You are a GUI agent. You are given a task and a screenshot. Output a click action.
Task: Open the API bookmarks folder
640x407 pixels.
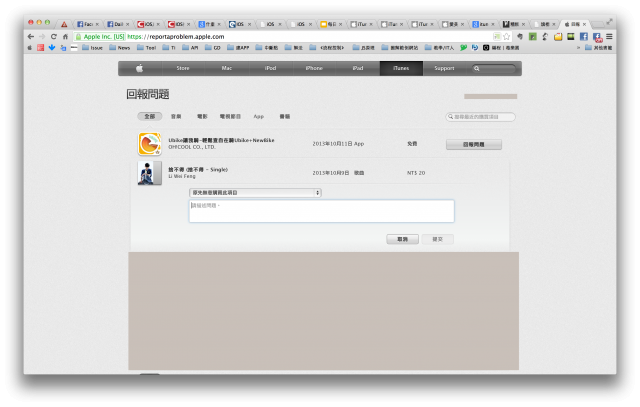pyautogui.click(x=190, y=48)
